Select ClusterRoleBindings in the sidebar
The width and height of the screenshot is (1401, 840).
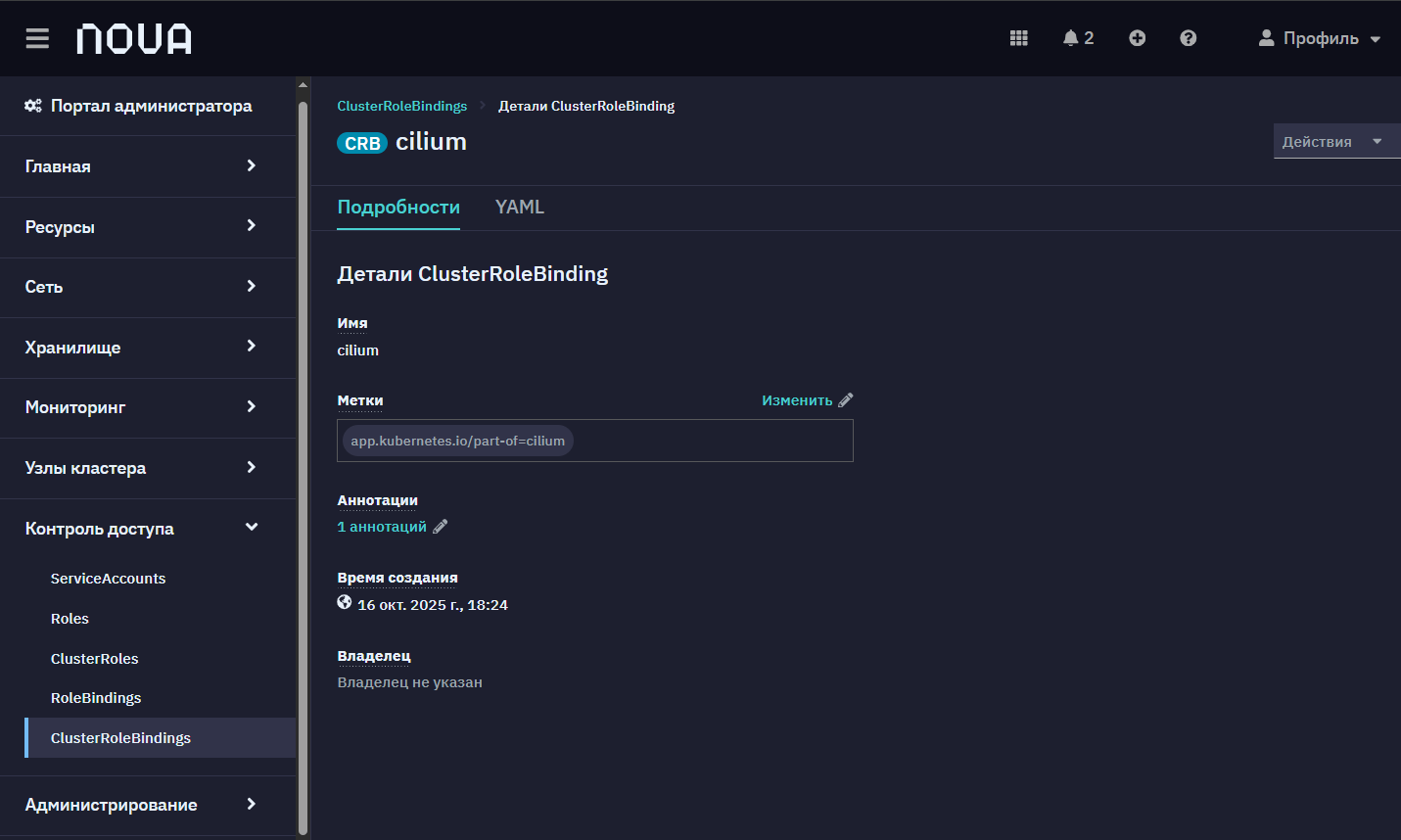160,738
